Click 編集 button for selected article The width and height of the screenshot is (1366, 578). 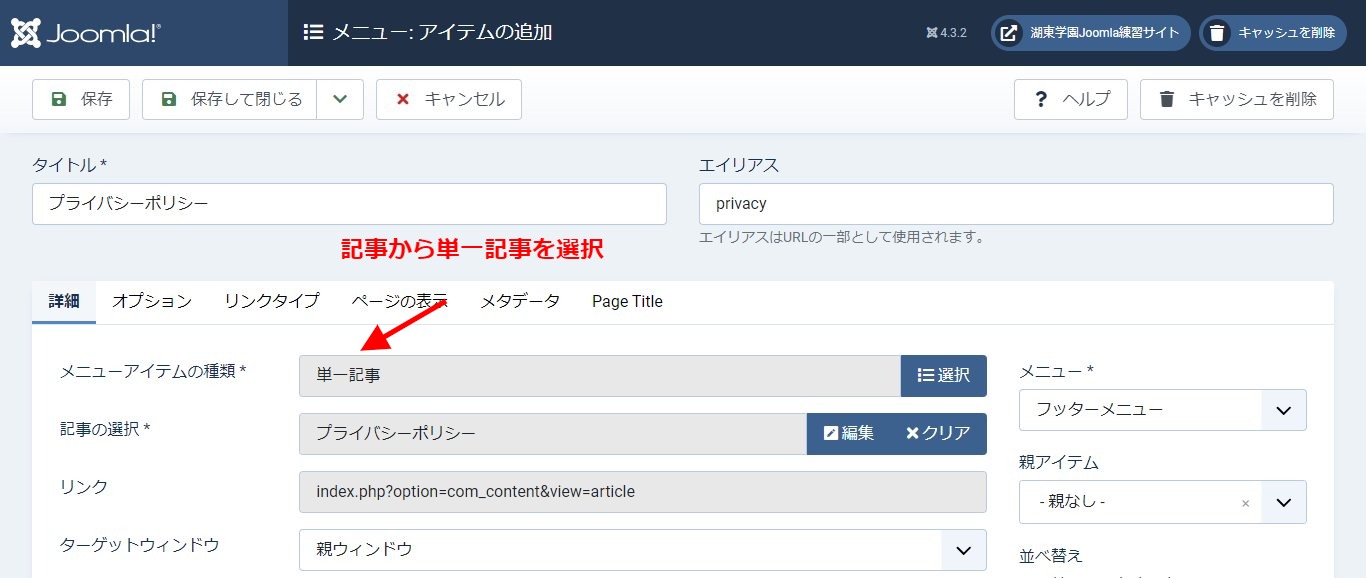click(x=848, y=433)
